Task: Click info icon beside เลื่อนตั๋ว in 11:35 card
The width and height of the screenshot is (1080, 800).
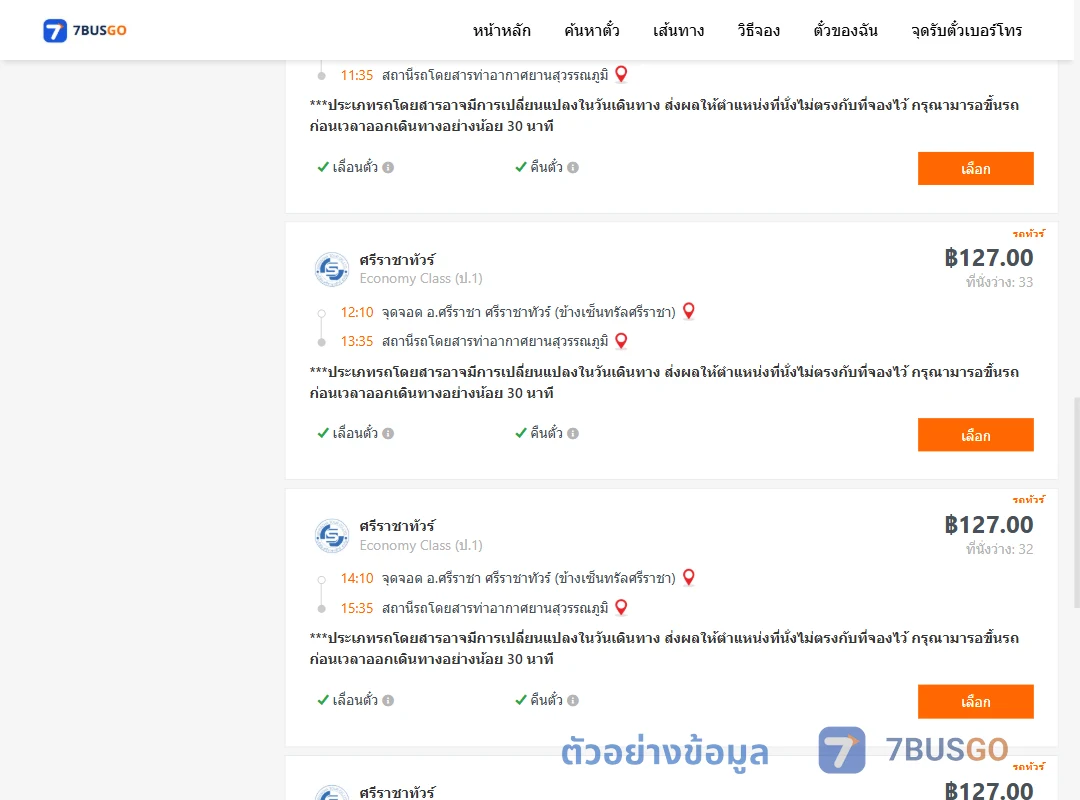Action: coord(388,167)
